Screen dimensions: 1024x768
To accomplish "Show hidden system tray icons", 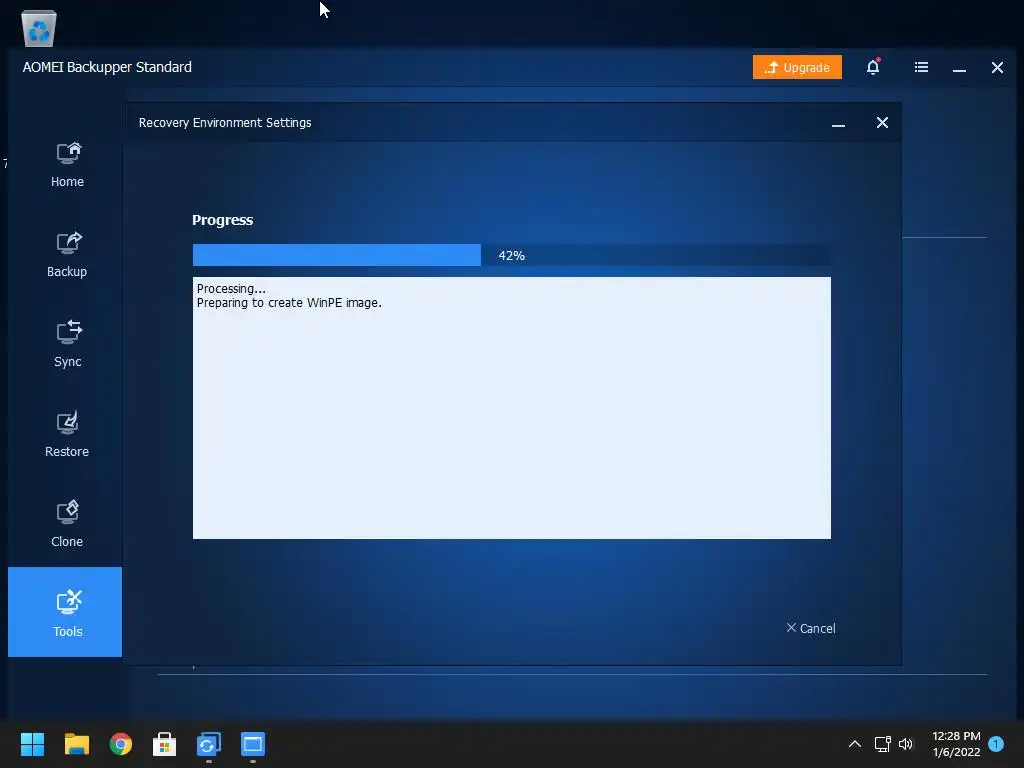I will click(x=855, y=744).
